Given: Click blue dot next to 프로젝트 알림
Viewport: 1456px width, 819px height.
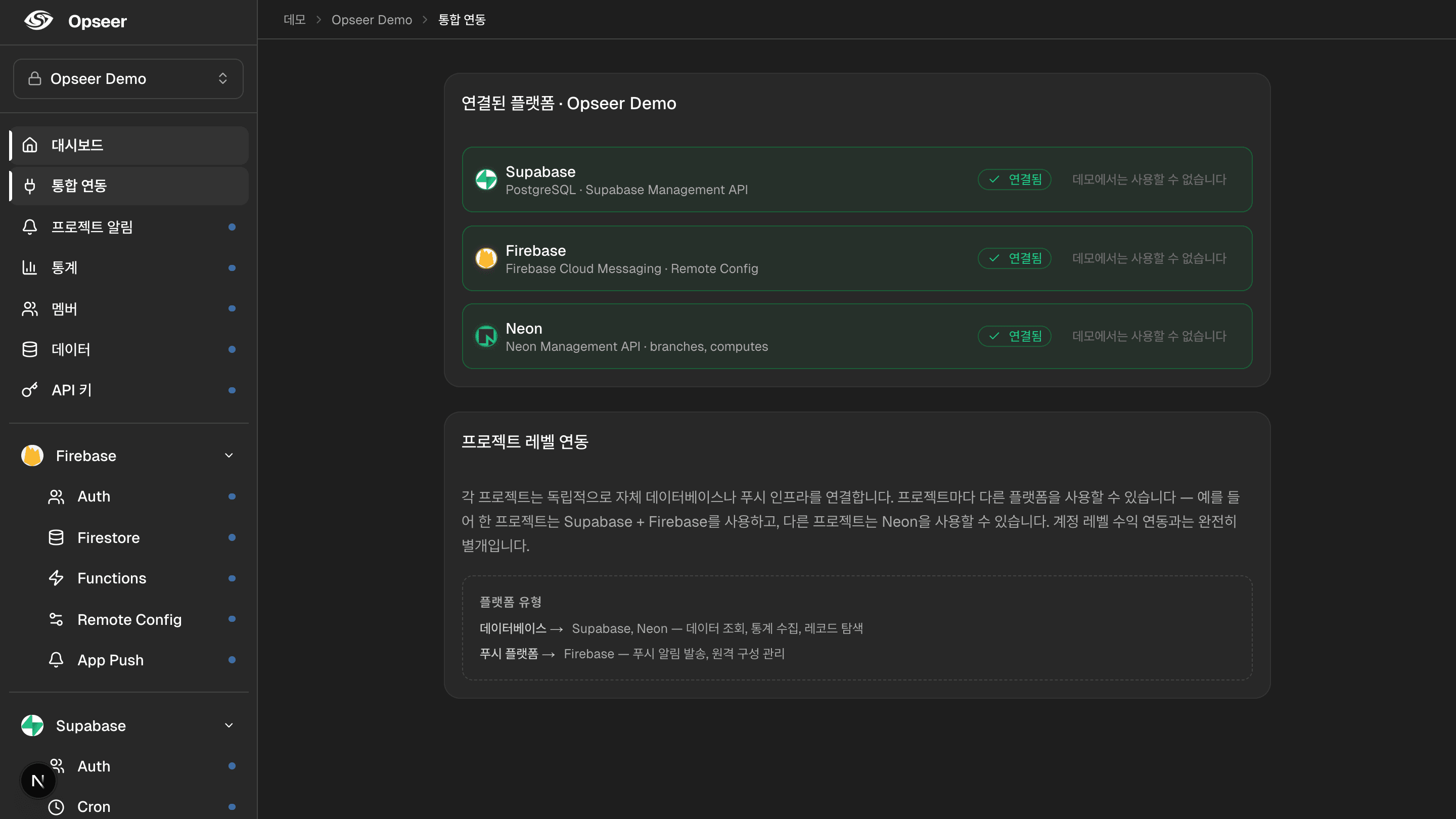Looking at the screenshot, I should pos(232,226).
